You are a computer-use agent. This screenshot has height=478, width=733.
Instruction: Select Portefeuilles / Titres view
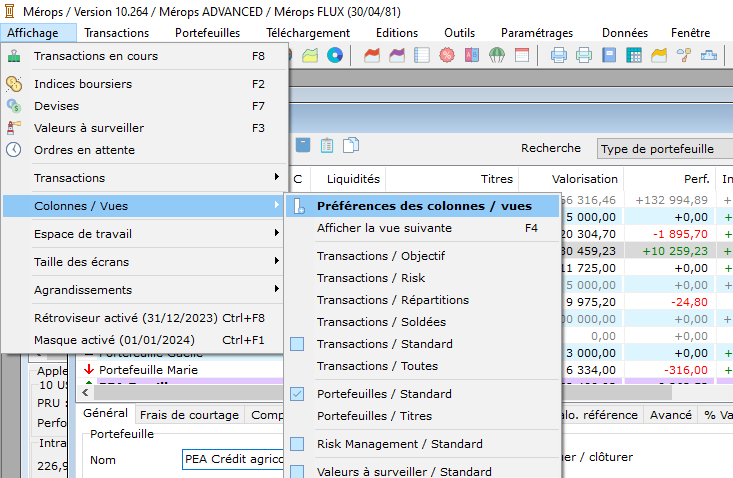pos(423,416)
